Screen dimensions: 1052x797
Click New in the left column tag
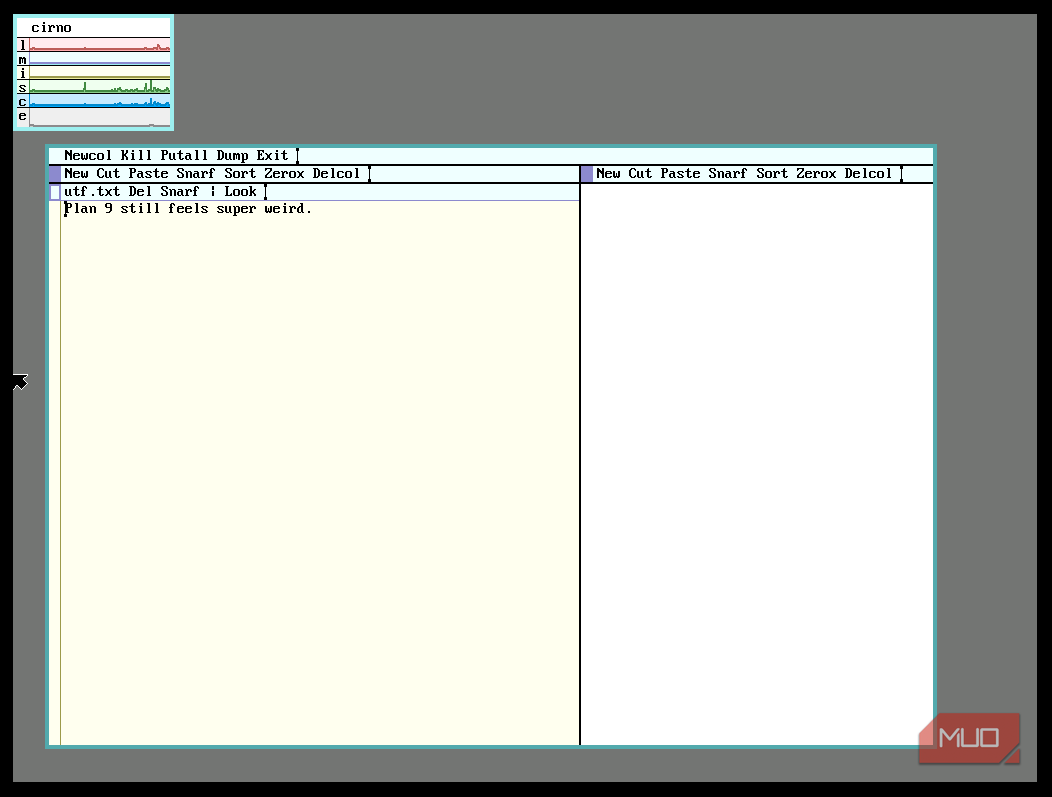[76, 174]
